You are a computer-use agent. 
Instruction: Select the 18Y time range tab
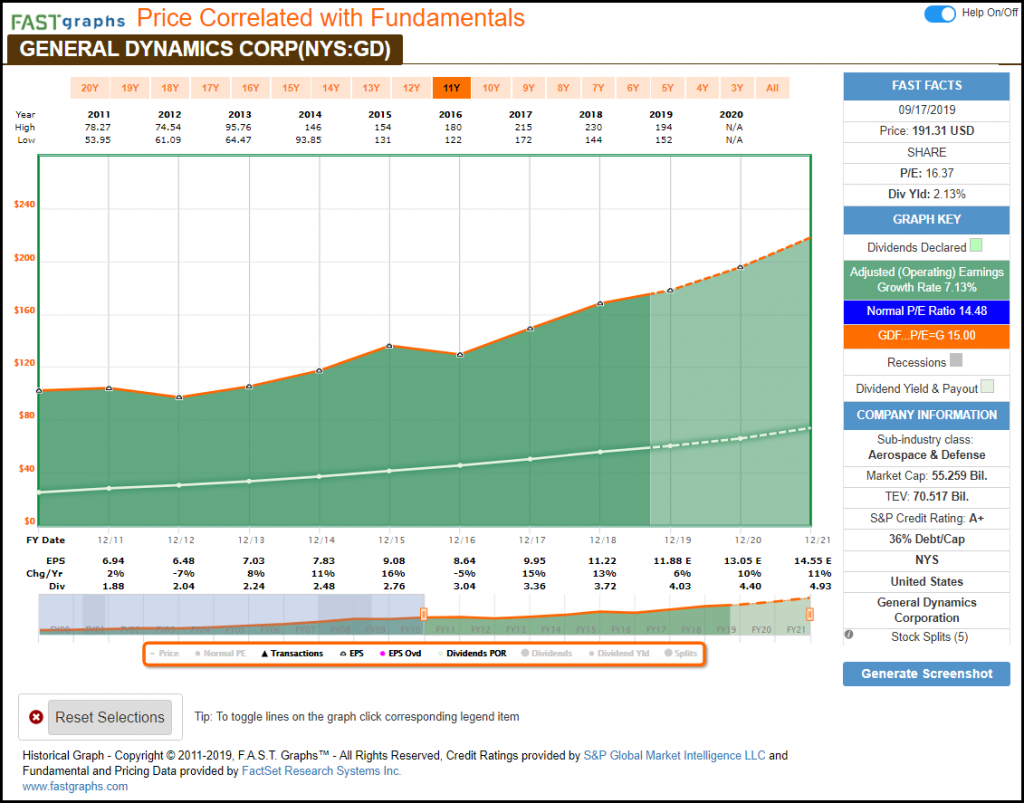click(x=170, y=88)
